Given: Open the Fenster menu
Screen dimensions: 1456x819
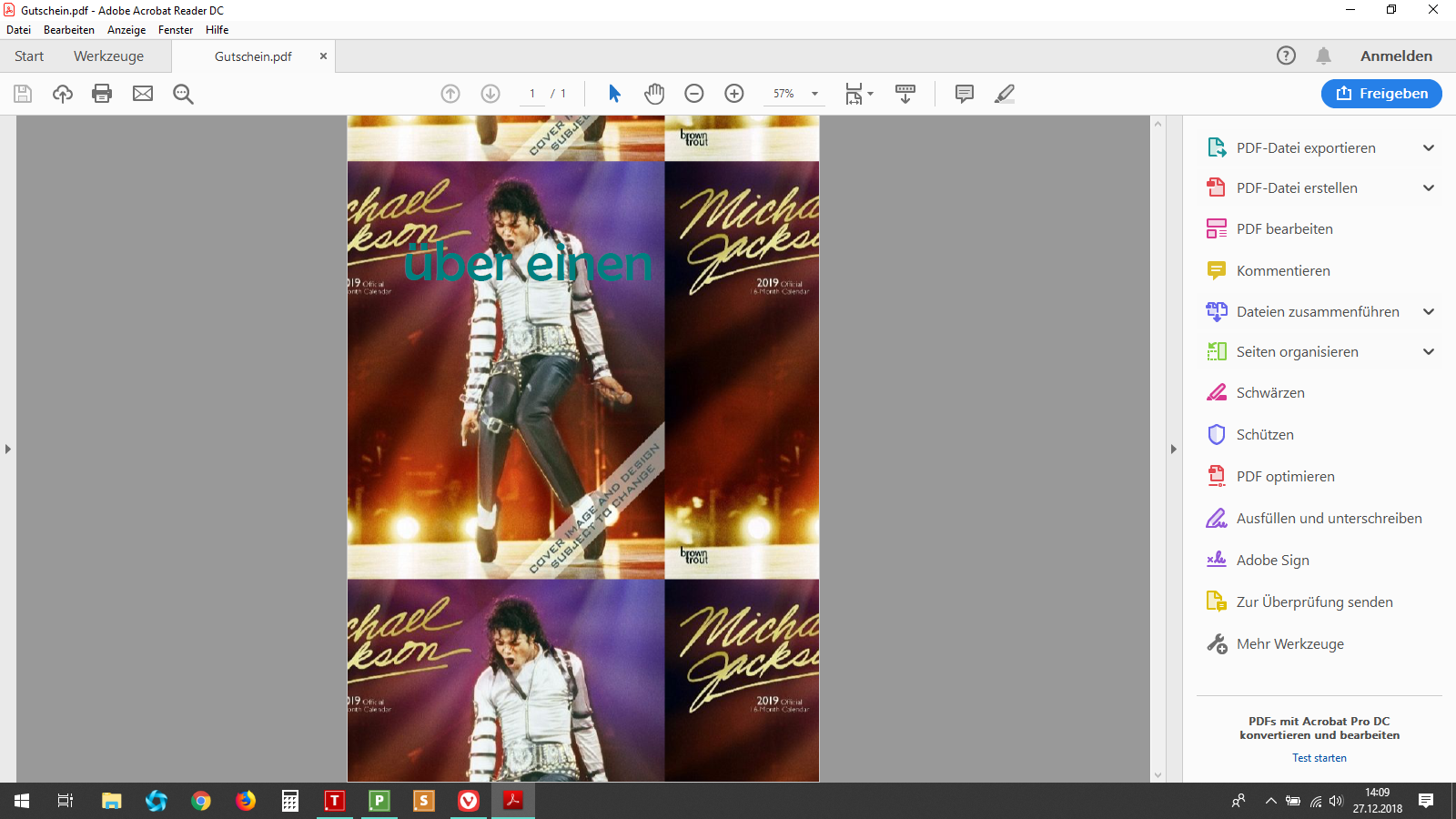Looking at the screenshot, I should [x=176, y=29].
